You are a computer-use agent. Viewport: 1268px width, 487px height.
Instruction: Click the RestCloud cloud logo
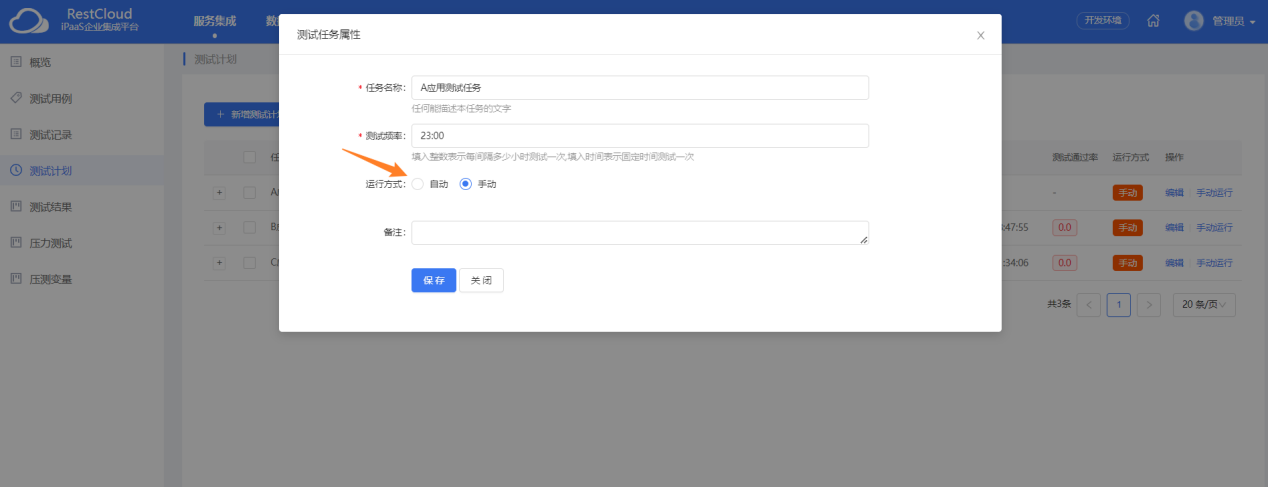pos(29,20)
